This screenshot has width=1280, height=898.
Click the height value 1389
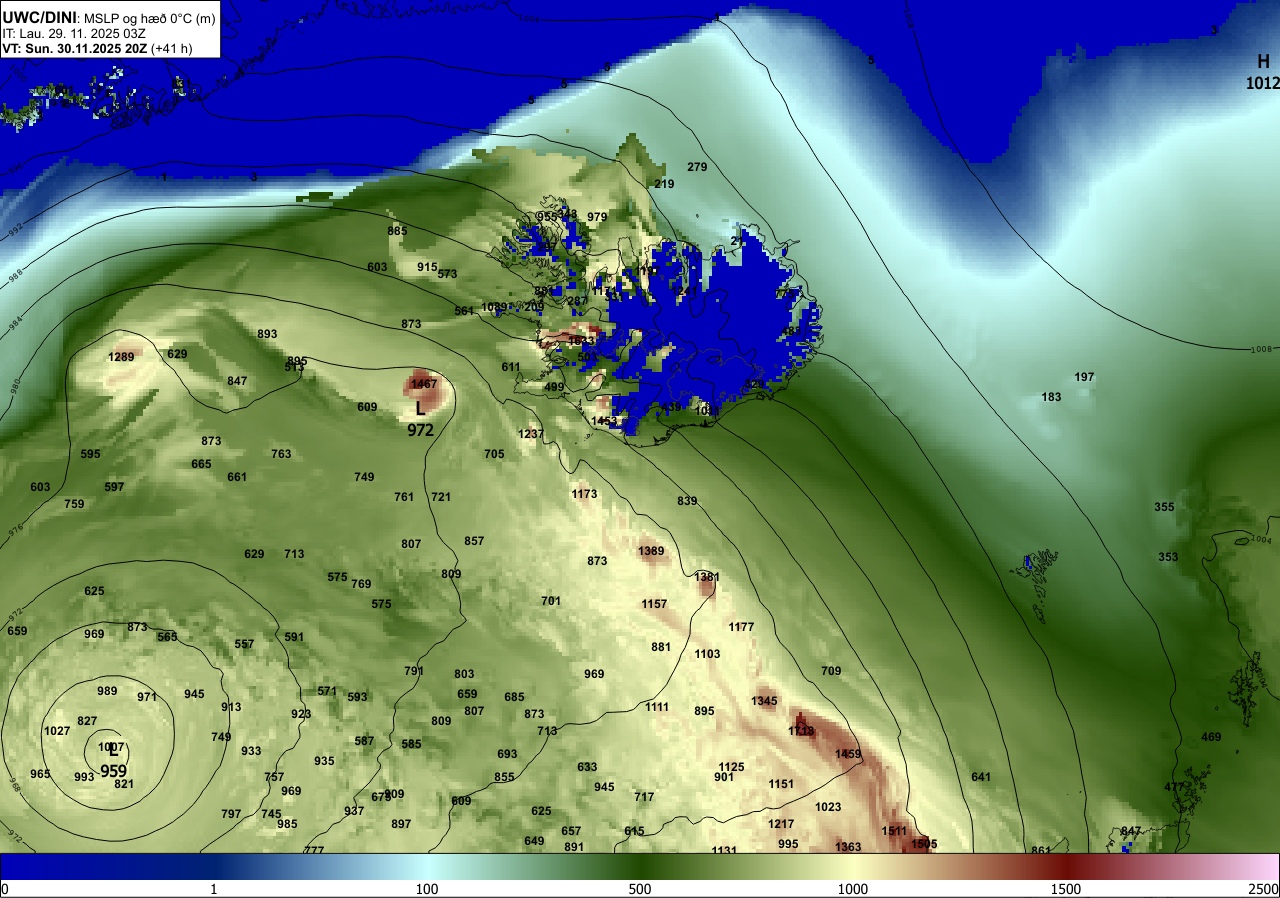(651, 551)
